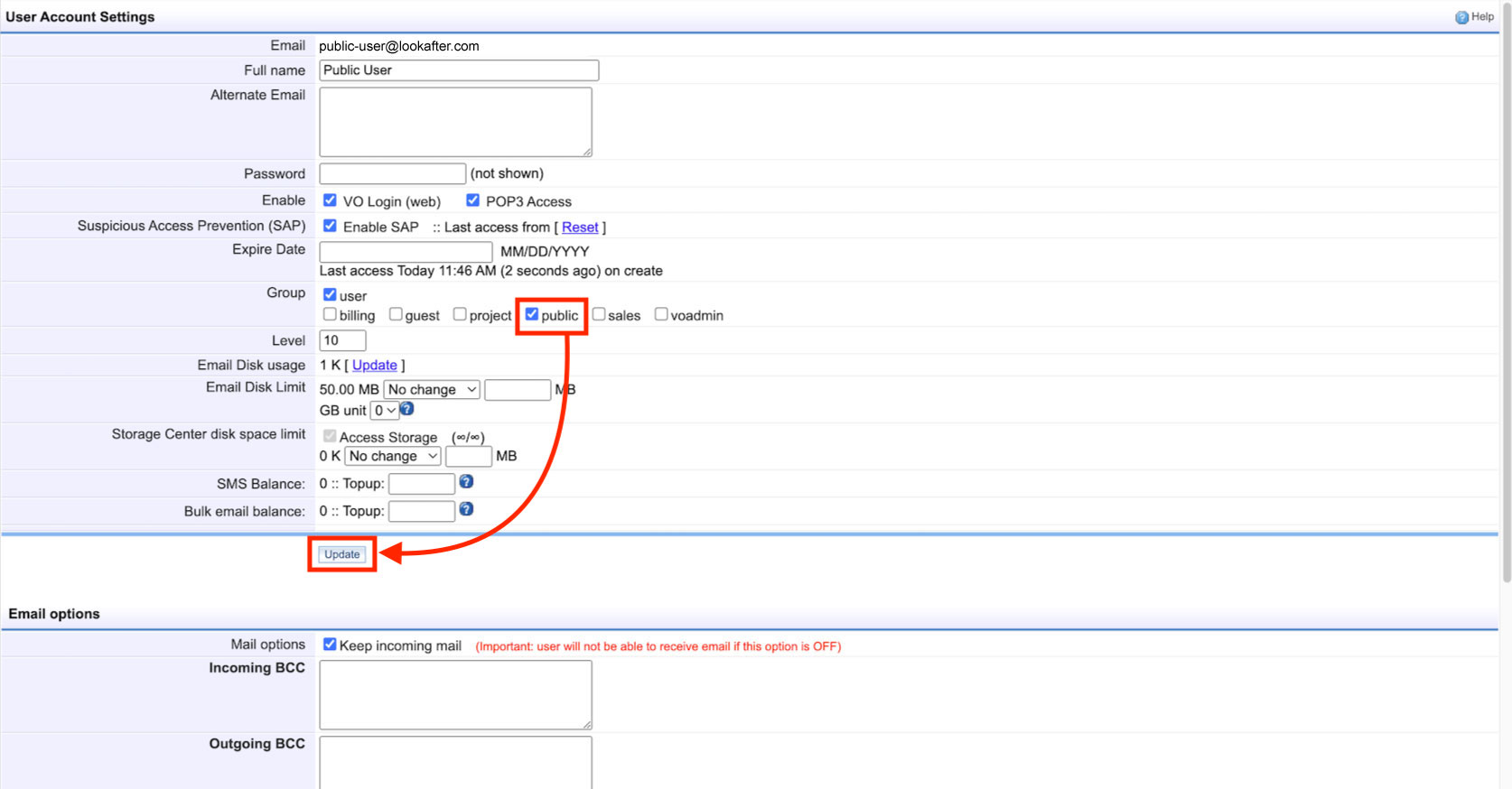Tick the voadmin group checkbox
The width and height of the screenshot is (1512, 789).
pyautogui.click(x=661, y=314)
